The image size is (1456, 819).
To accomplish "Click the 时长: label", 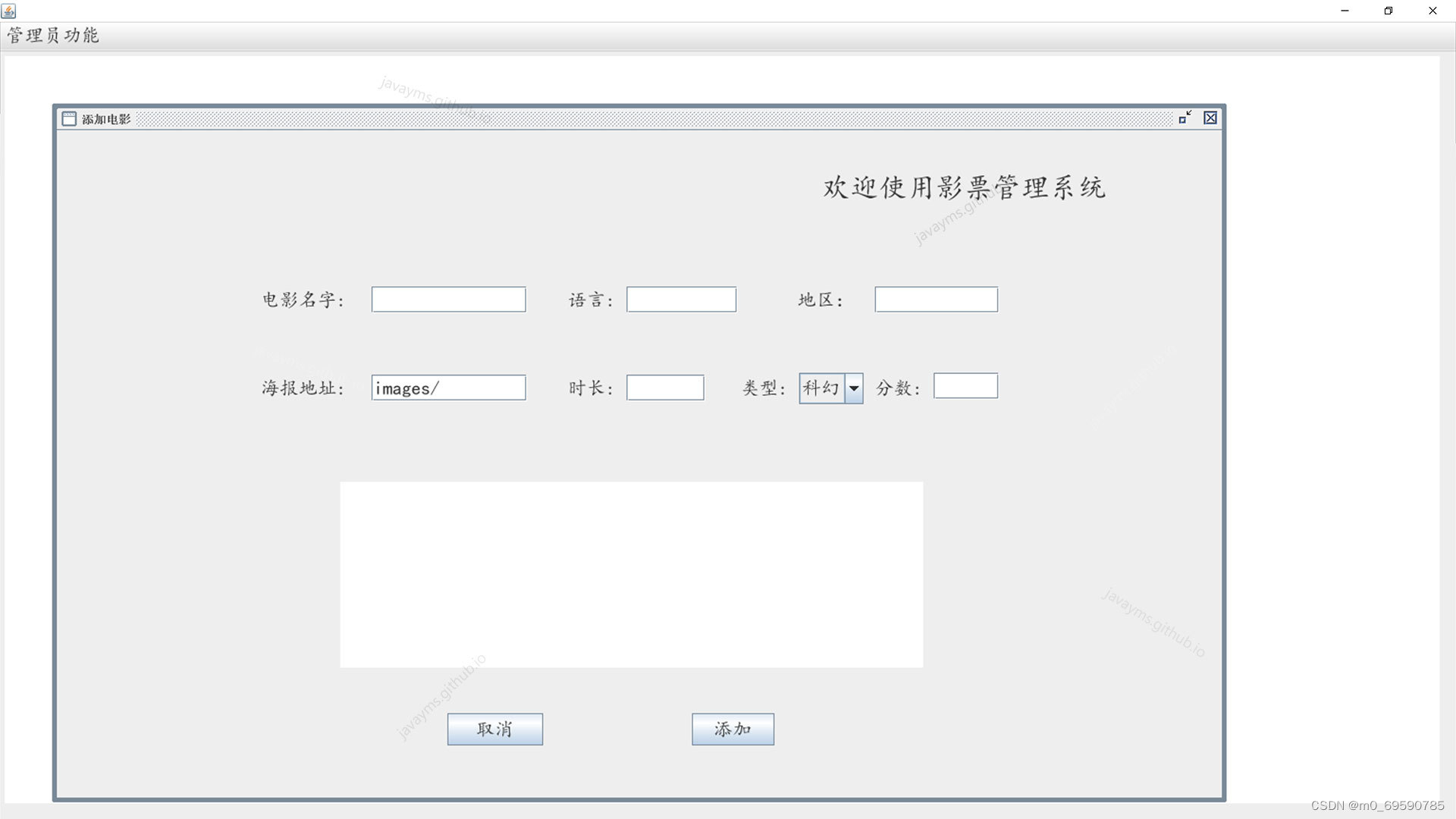I will pos(591,388).
